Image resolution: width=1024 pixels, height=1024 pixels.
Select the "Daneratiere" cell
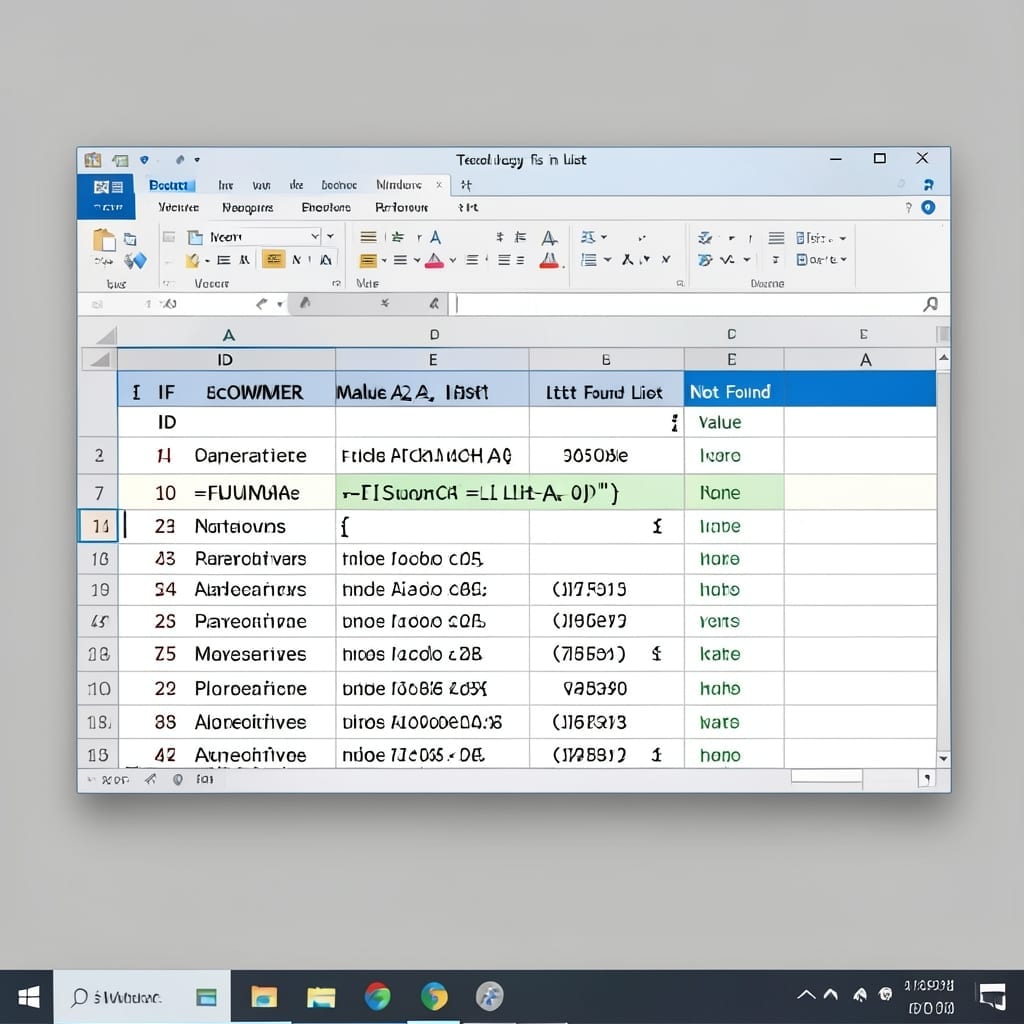249,455
